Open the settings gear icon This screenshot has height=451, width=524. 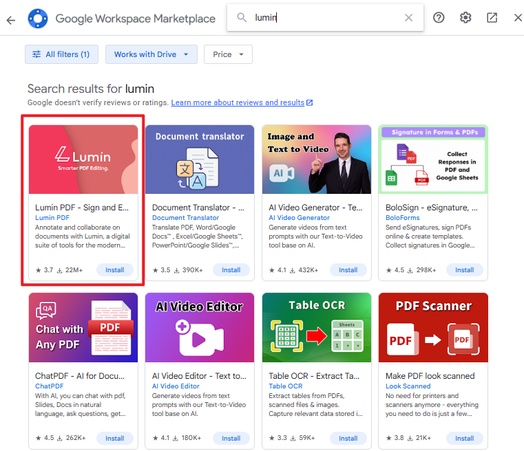tap(465, 17)
